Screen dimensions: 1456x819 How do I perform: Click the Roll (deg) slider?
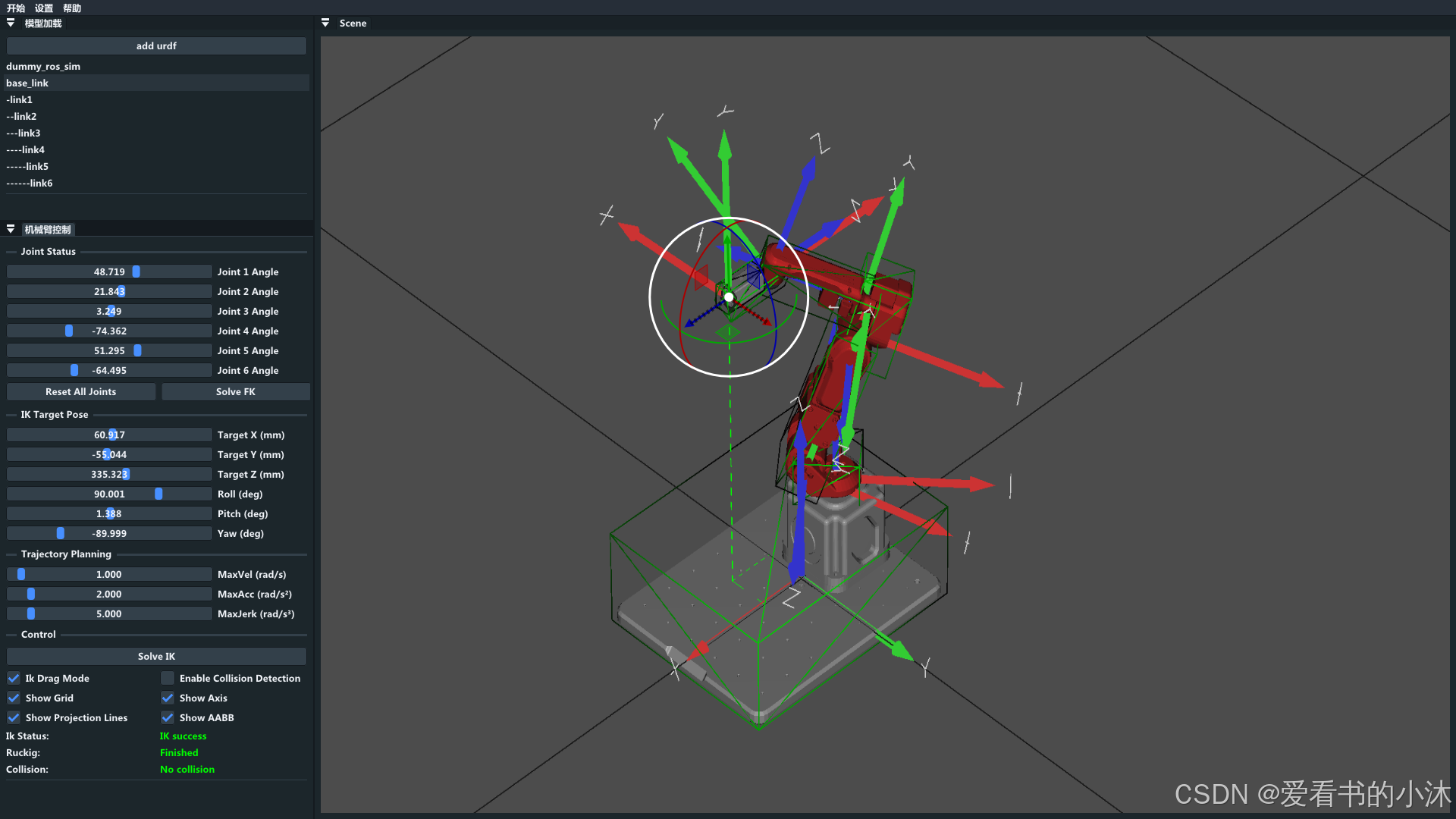click(109, 494)
